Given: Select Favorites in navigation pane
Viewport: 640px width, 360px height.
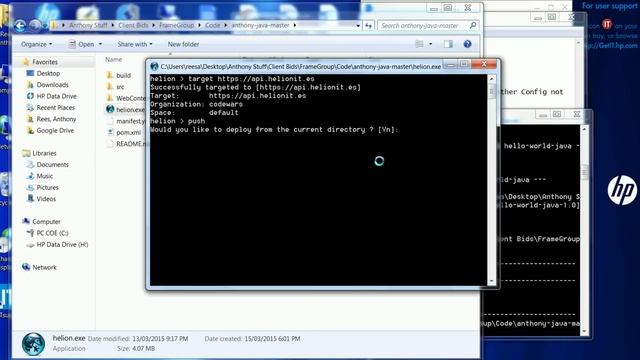Looking at the screenshot, I should click(45, 62).
